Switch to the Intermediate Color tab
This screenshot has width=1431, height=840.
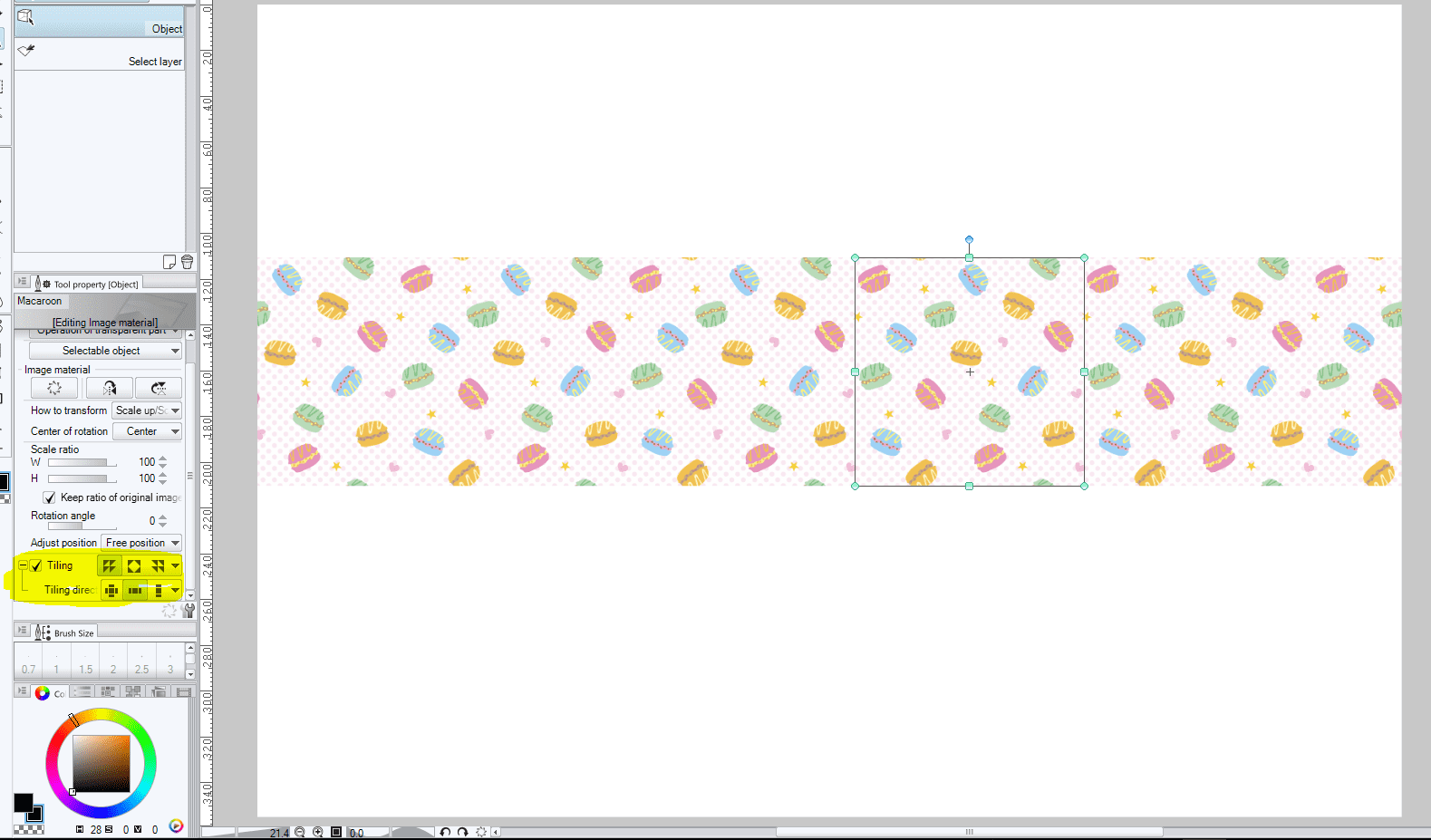point(133,691)
